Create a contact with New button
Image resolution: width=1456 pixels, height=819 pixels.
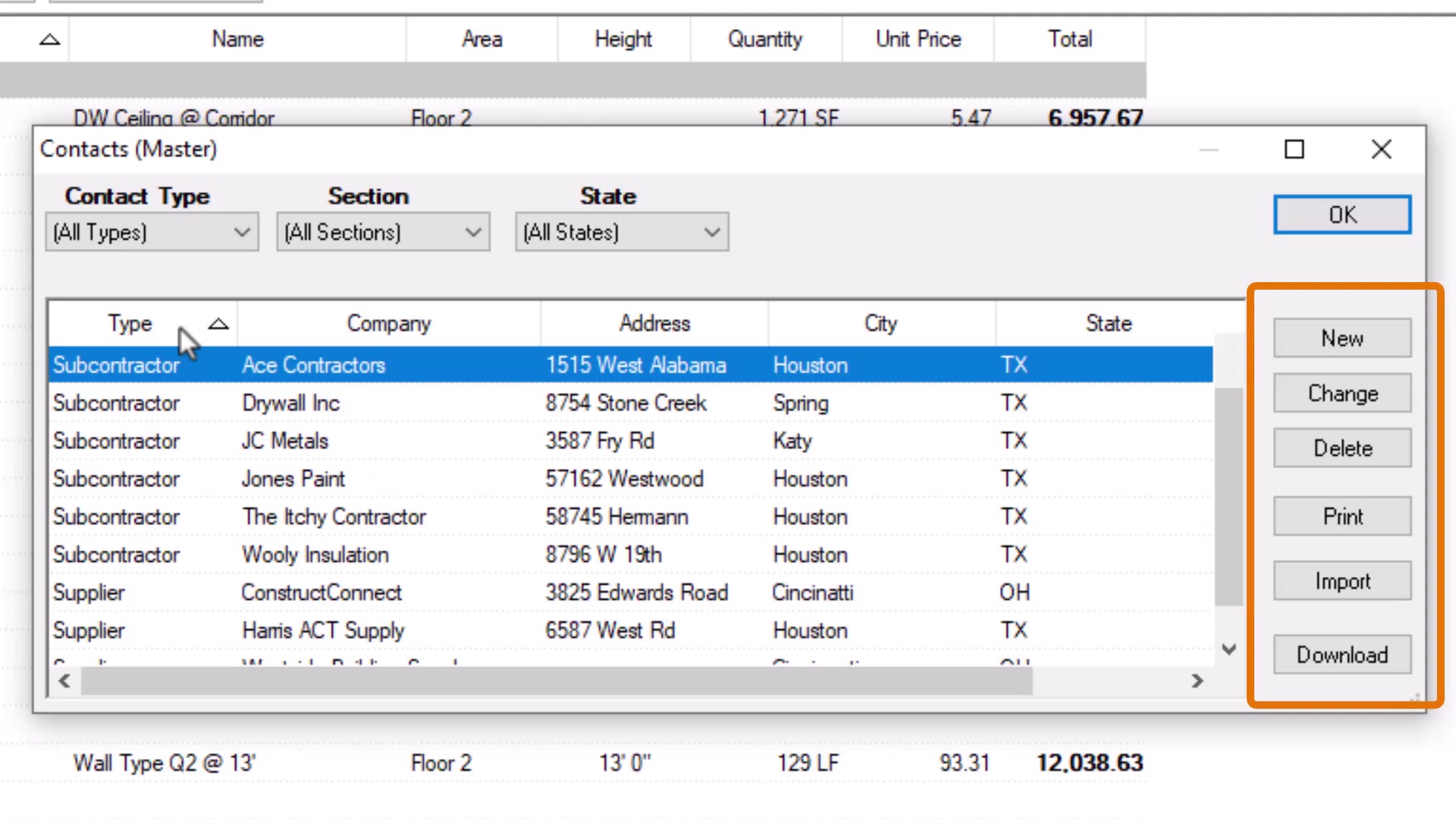pyautogui.click(x=1341, y=338)
